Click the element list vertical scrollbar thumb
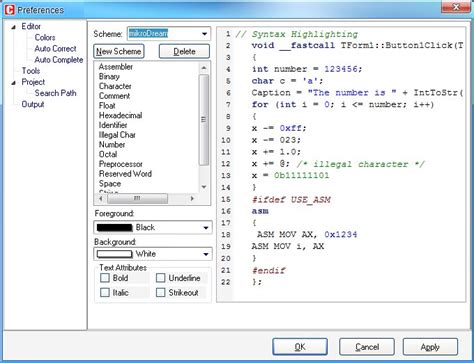 coord(204,120)
